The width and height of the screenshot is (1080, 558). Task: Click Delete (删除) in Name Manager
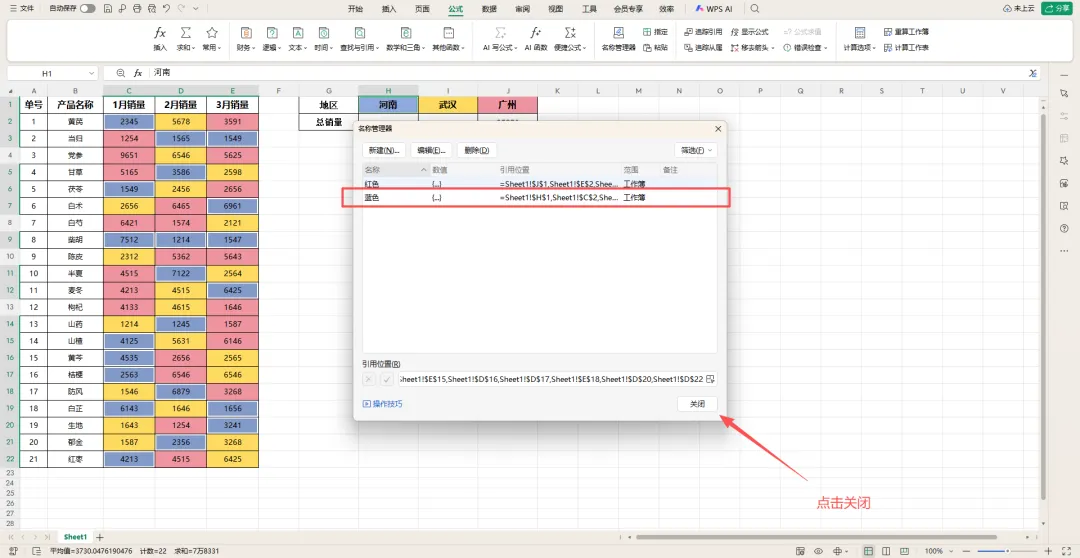(x=477, y=150)
